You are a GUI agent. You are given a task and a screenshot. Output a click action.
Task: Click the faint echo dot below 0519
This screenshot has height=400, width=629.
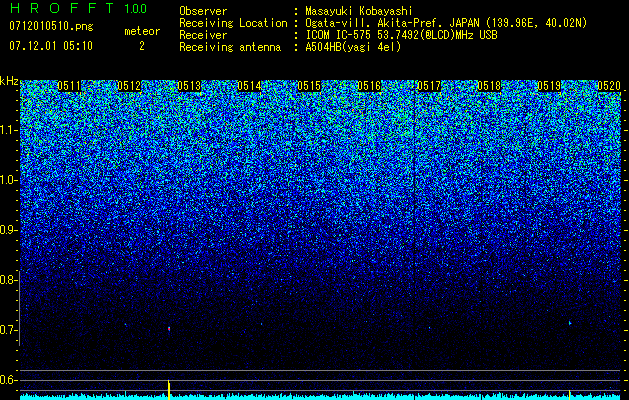(570, 323)
